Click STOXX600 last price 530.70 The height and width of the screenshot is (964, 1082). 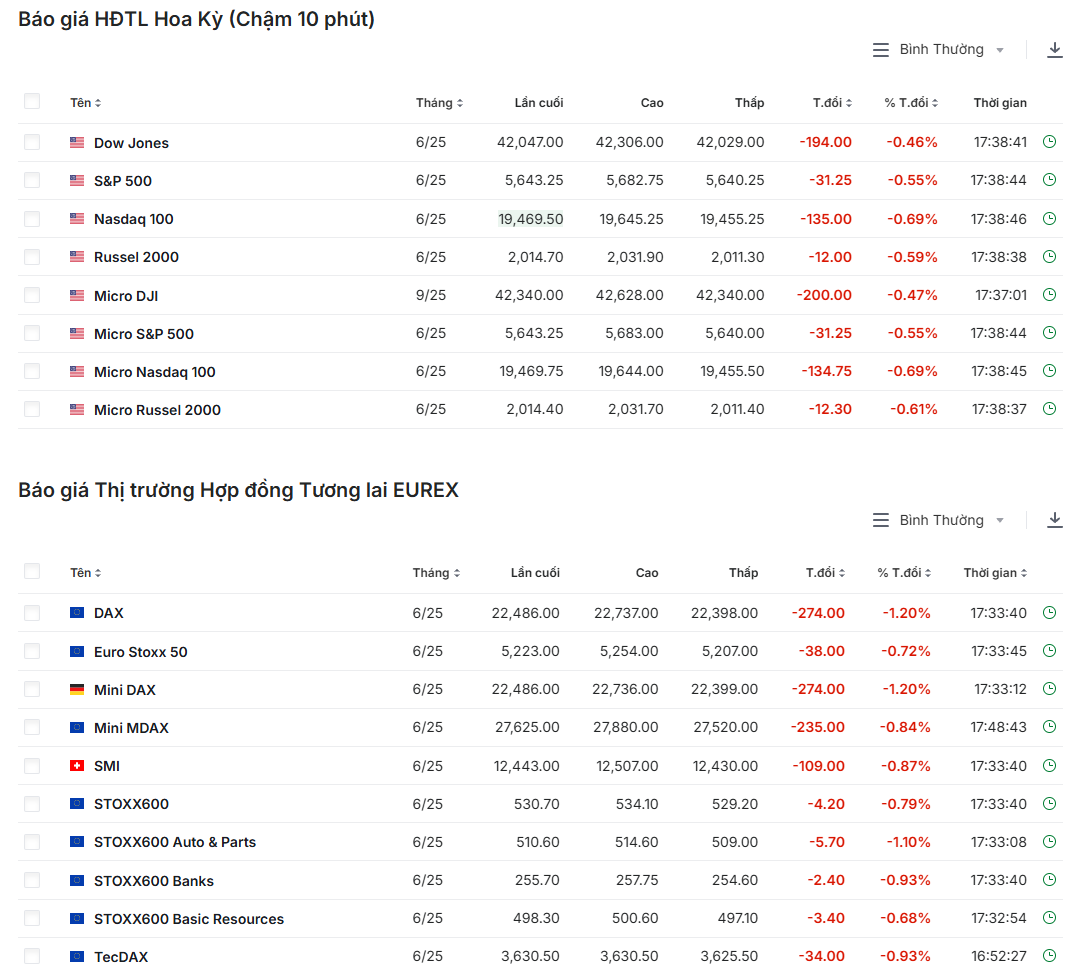coord(537,804)
